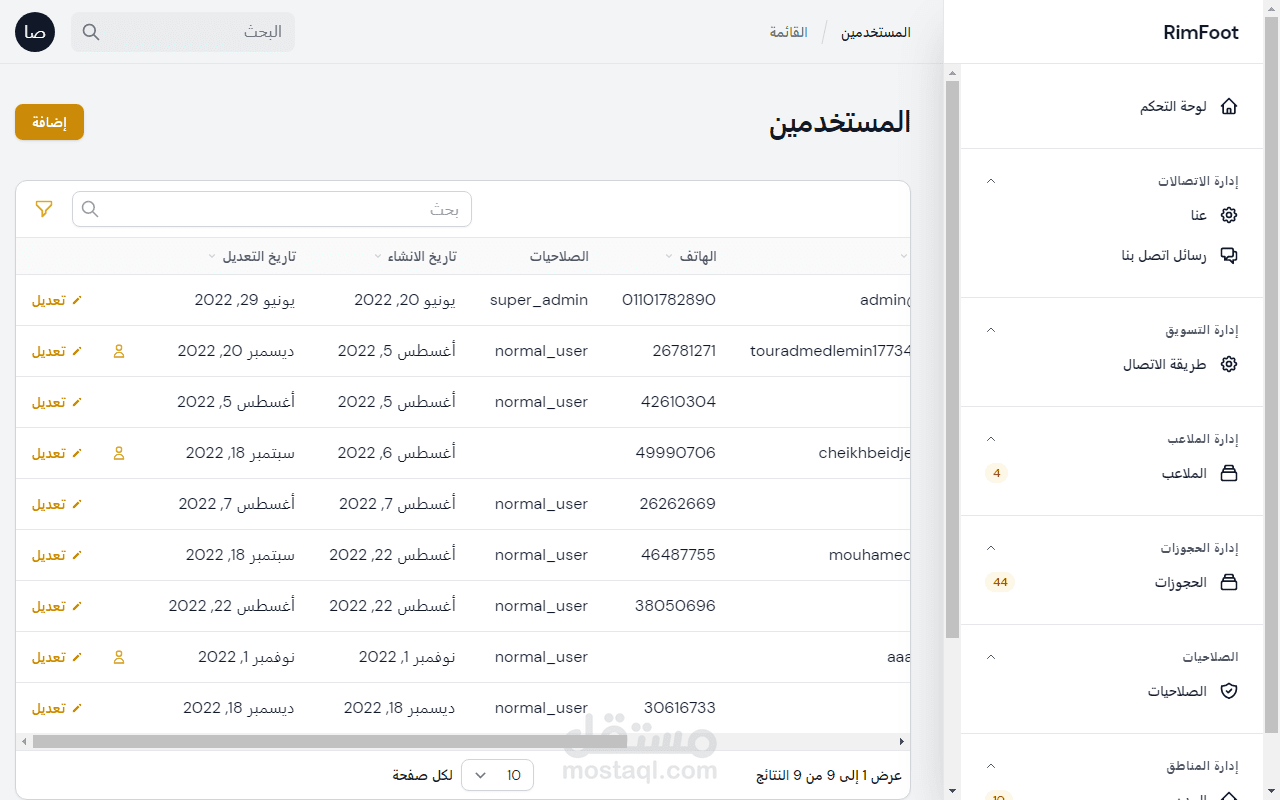
Task: Click the results count text عرض 1 إلى 9
Action: click(829, 776)
